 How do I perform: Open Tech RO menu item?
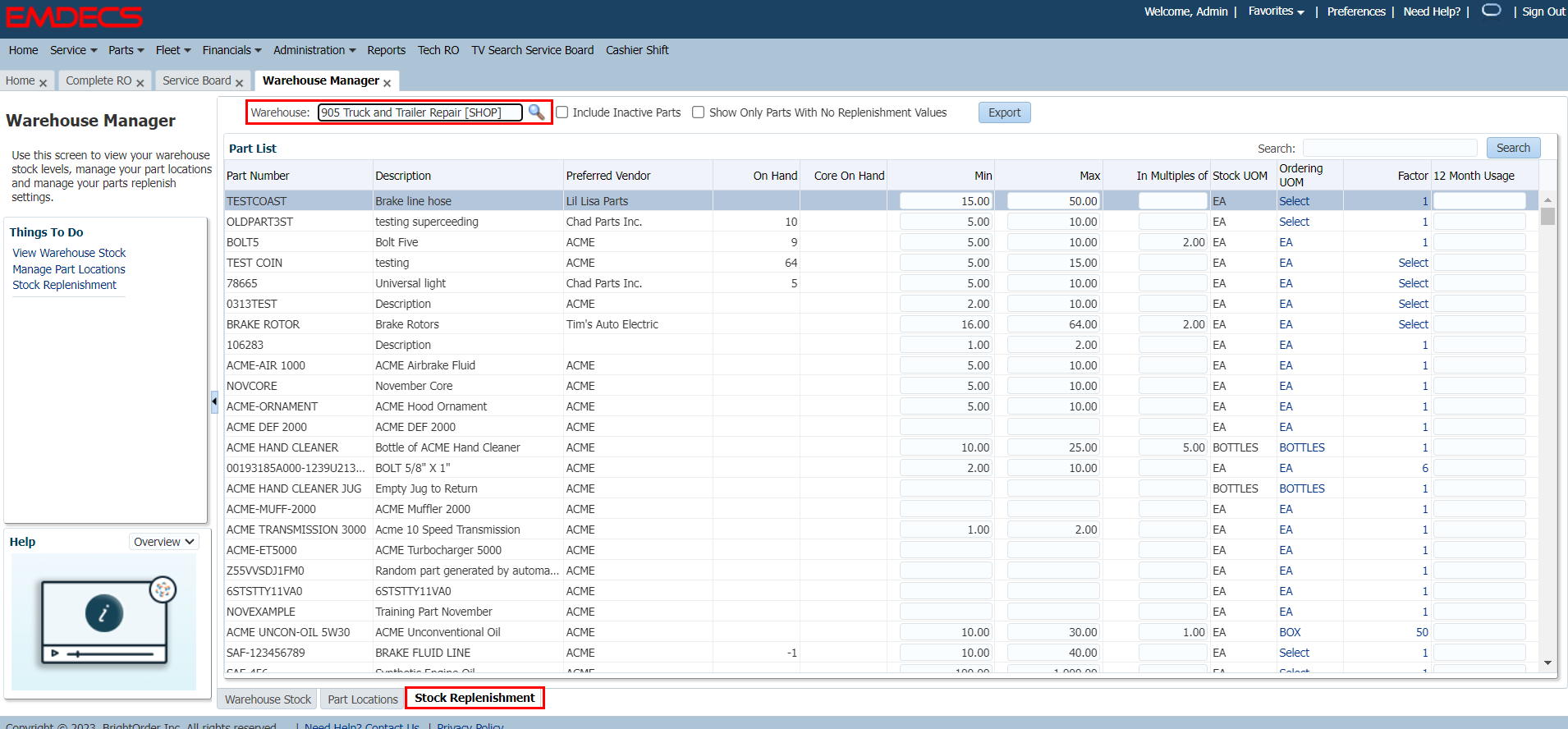438,50
